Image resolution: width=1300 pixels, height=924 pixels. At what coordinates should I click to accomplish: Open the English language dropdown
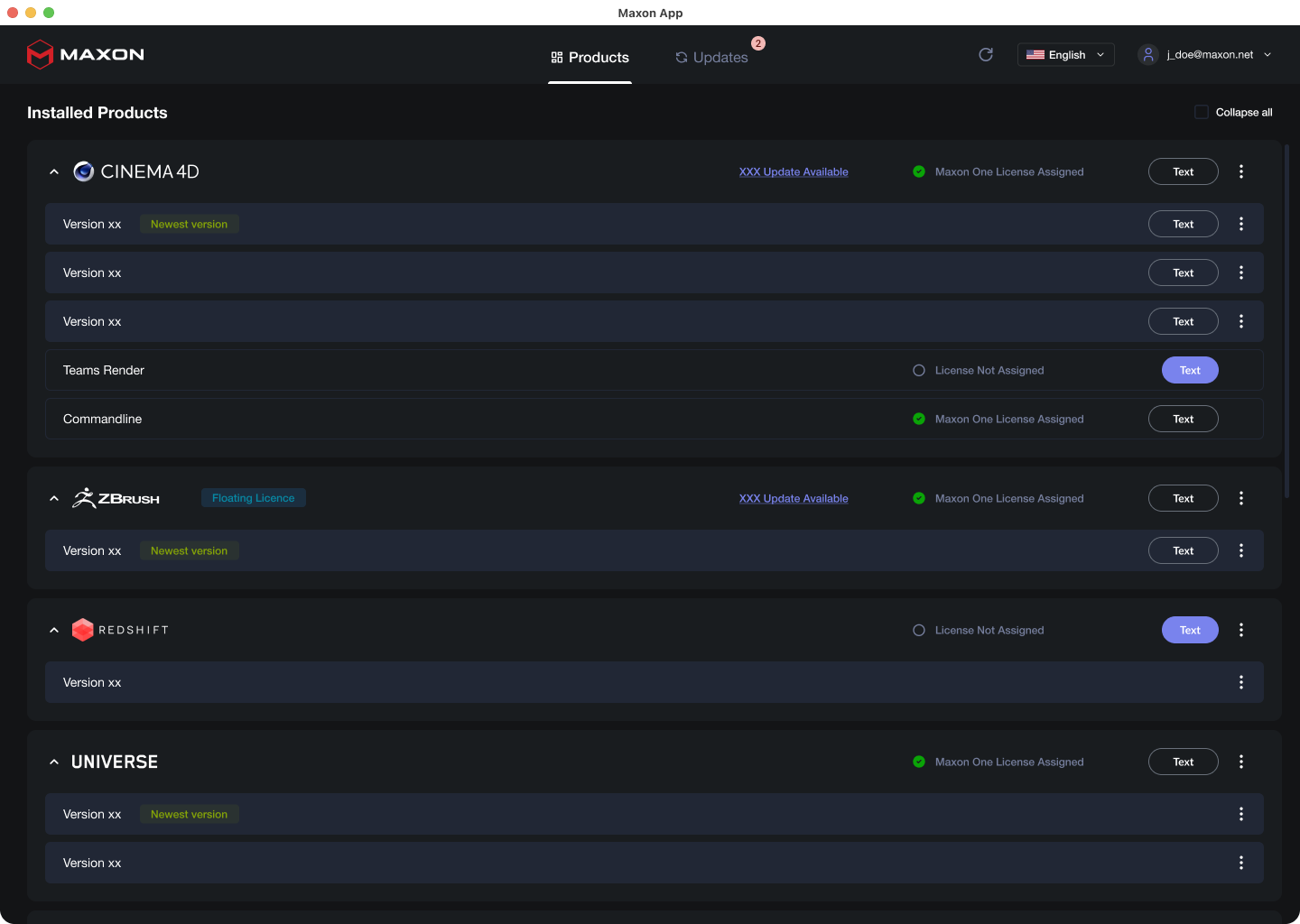[x=1066, y=54]
